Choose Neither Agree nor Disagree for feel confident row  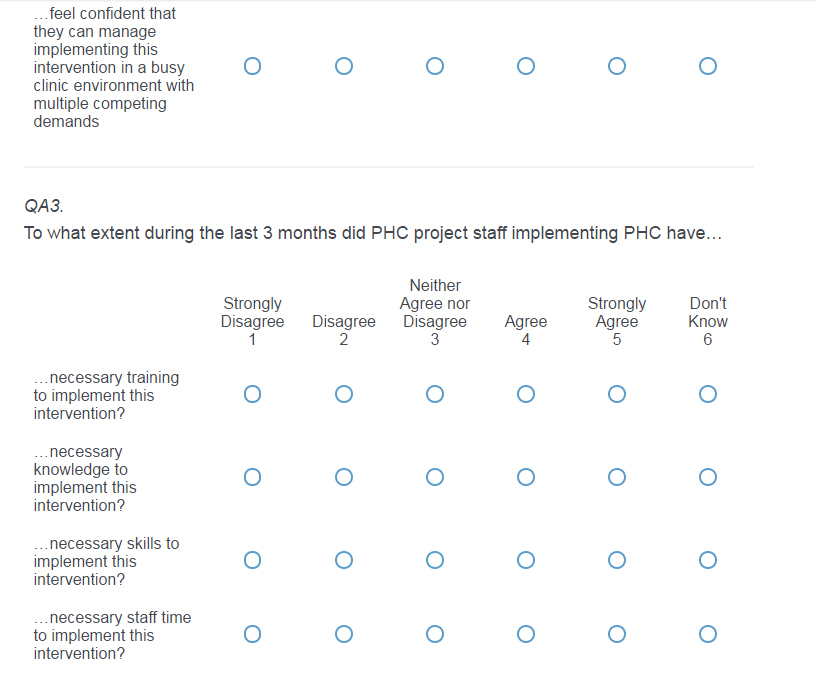435,67
